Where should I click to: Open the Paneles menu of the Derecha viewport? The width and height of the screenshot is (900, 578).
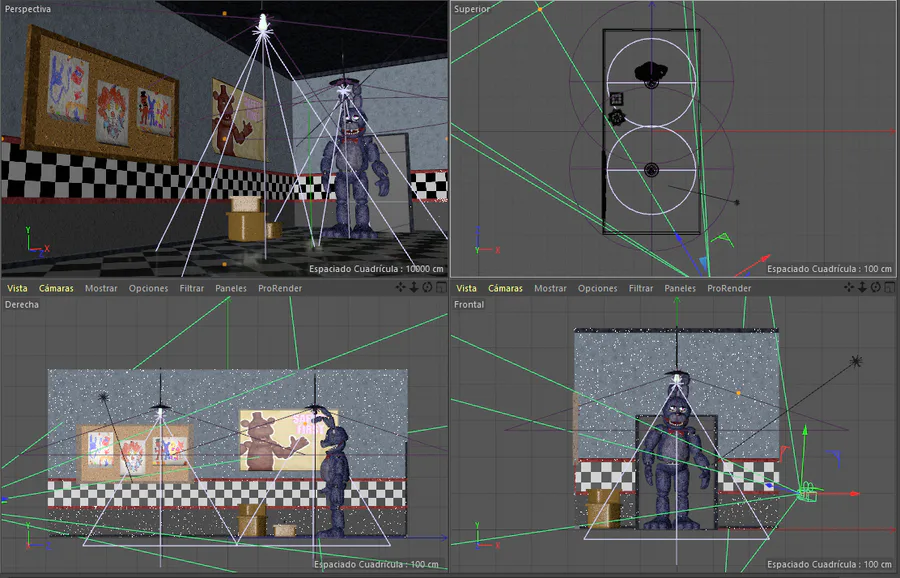(231, 288)
